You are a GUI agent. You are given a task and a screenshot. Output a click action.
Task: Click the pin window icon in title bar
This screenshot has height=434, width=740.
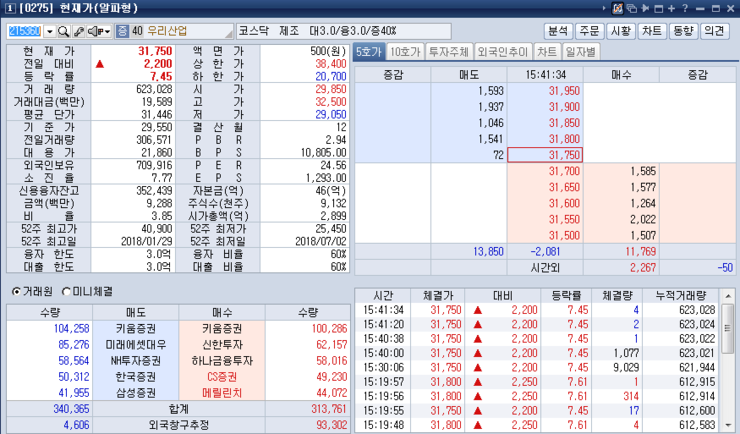pyautogui.click(x=645, y=8)
